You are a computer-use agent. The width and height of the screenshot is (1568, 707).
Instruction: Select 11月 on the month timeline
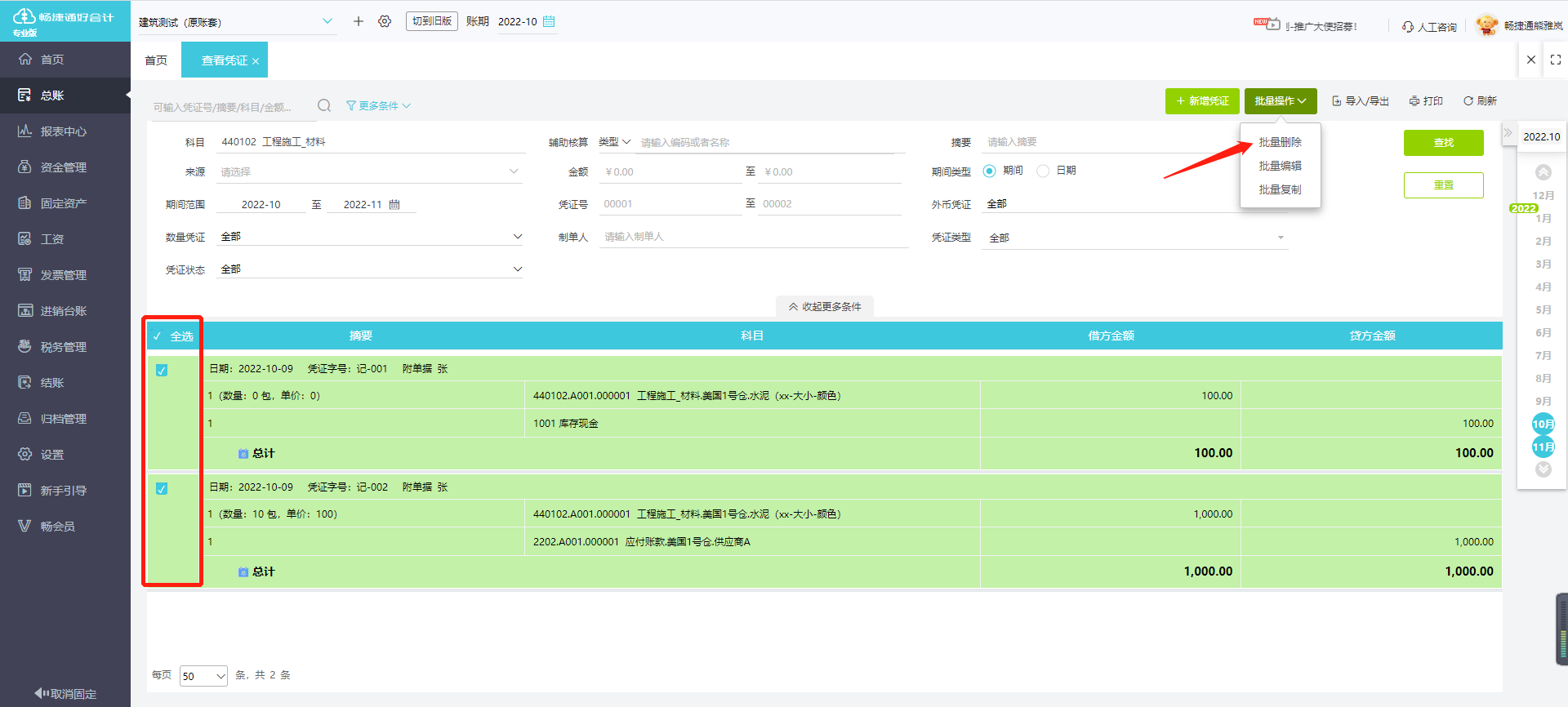click(x=1543, y=447)
